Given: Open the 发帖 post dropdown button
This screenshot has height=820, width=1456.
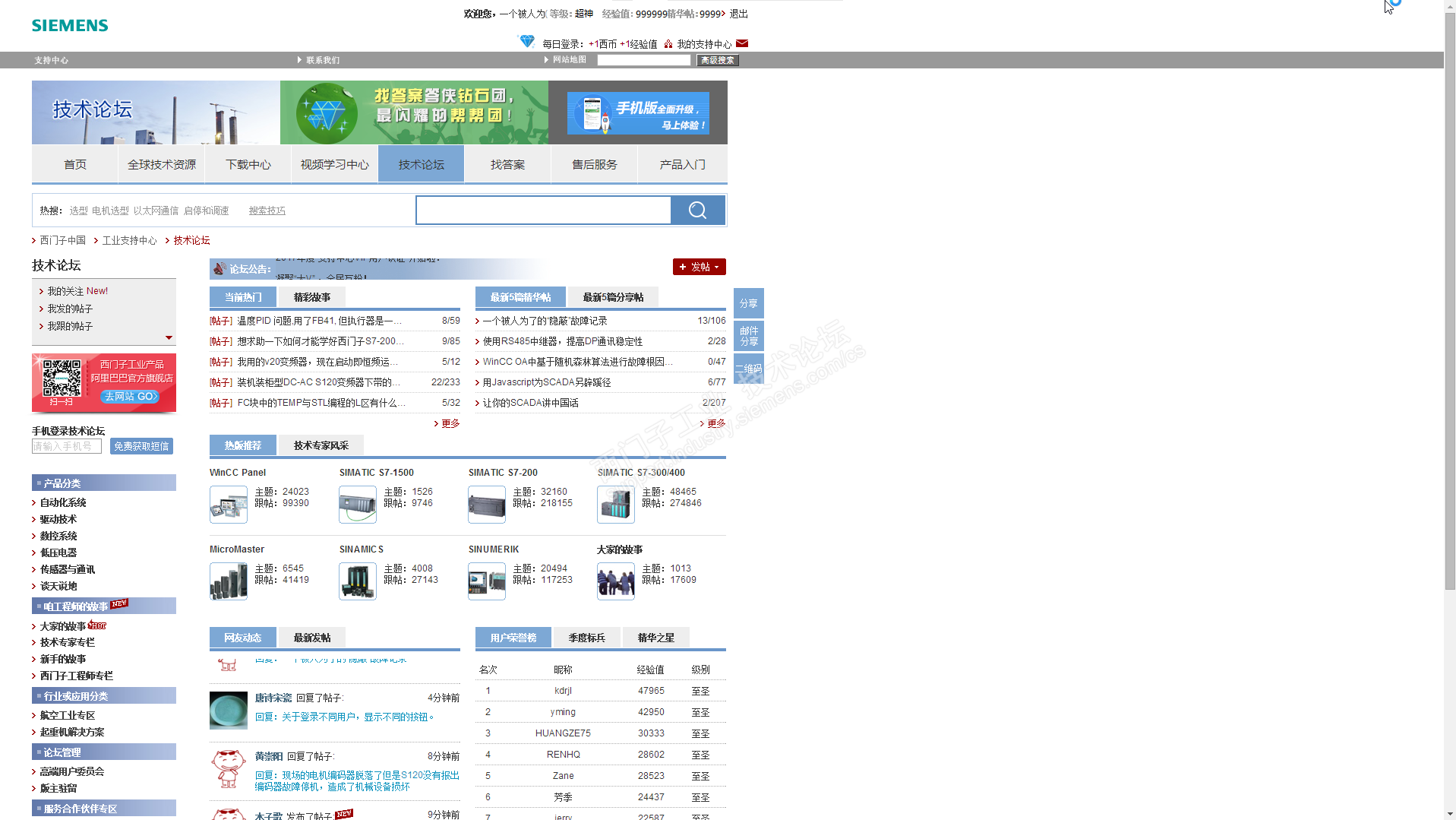Looking at the screenshot, I should [700, 267].
